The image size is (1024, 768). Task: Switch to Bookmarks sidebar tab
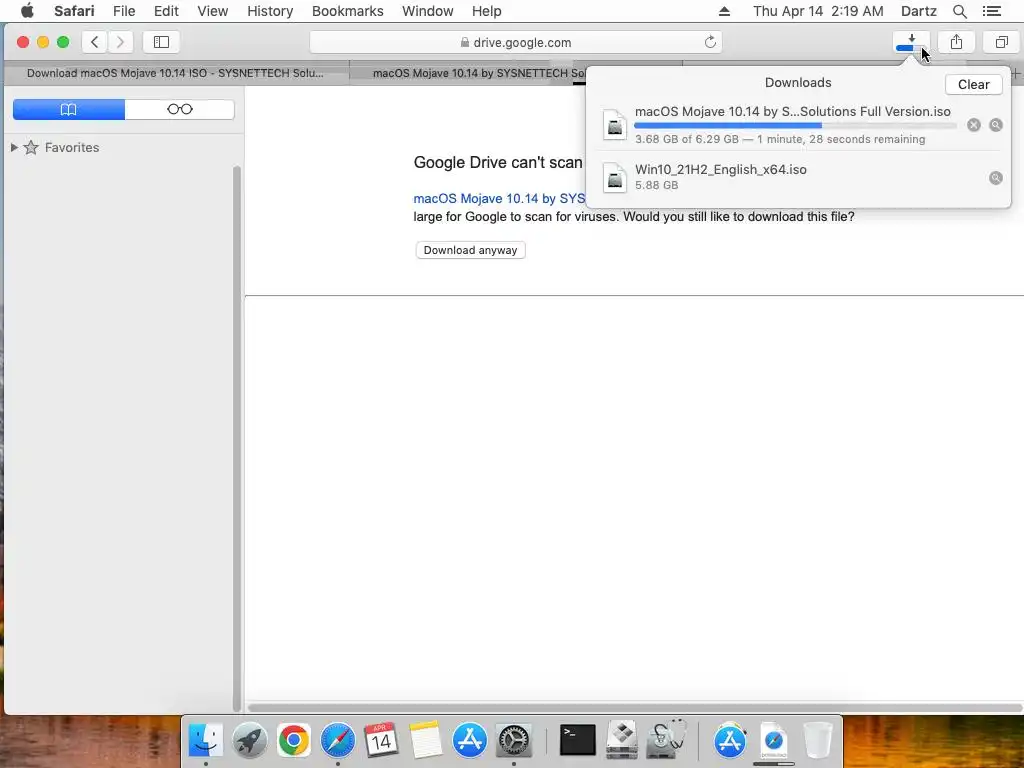(69, 109)
